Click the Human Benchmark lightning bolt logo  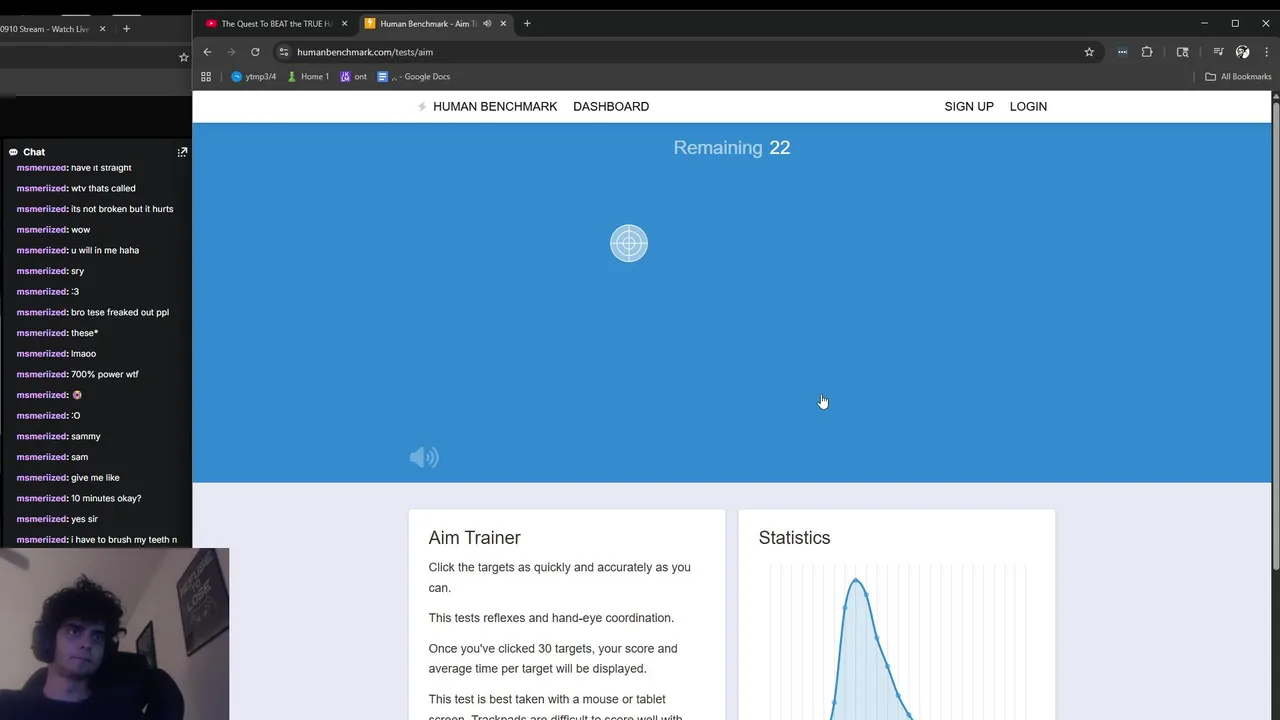tap(422, 106)
